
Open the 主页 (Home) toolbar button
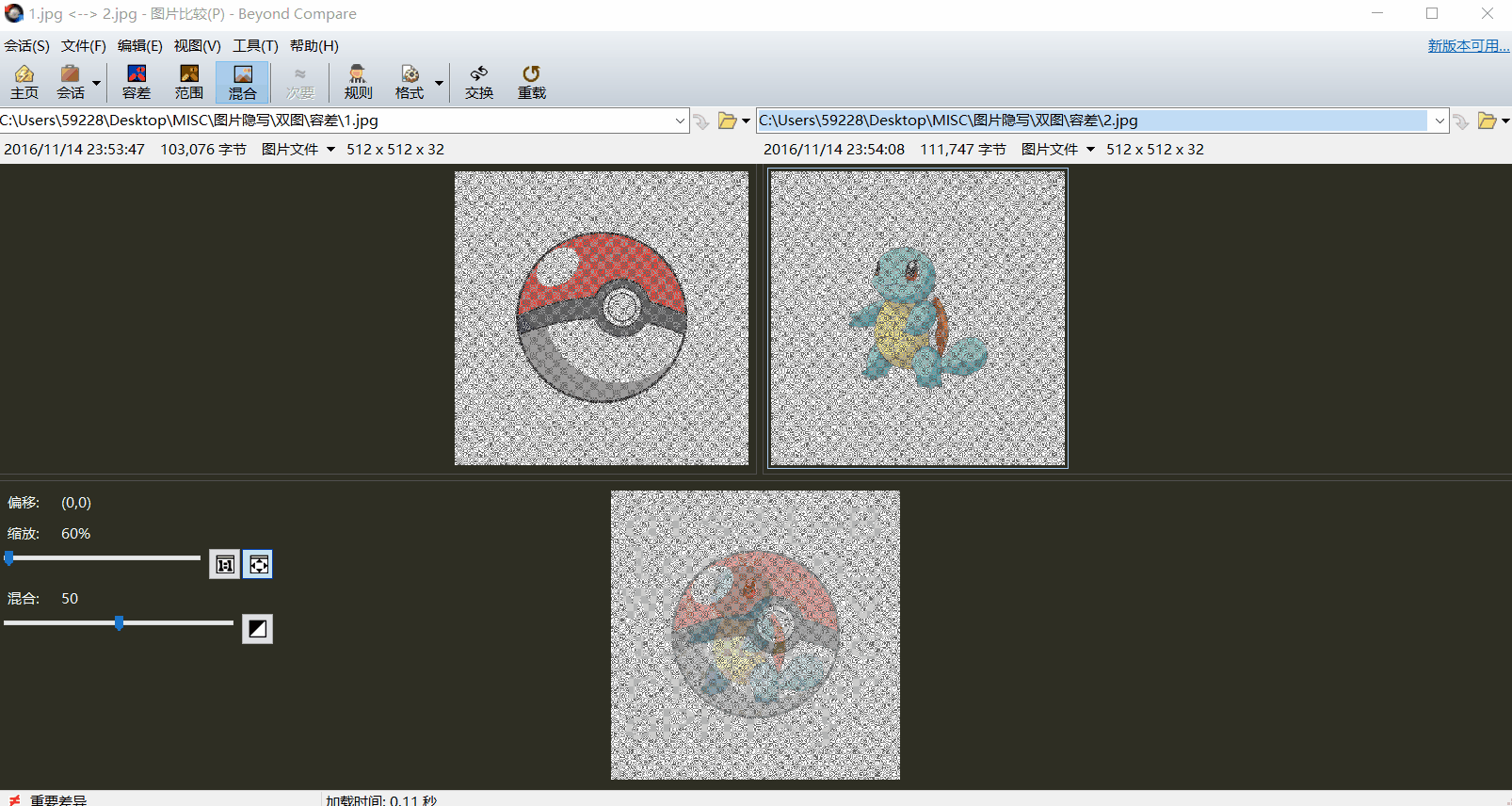[24, 82]
